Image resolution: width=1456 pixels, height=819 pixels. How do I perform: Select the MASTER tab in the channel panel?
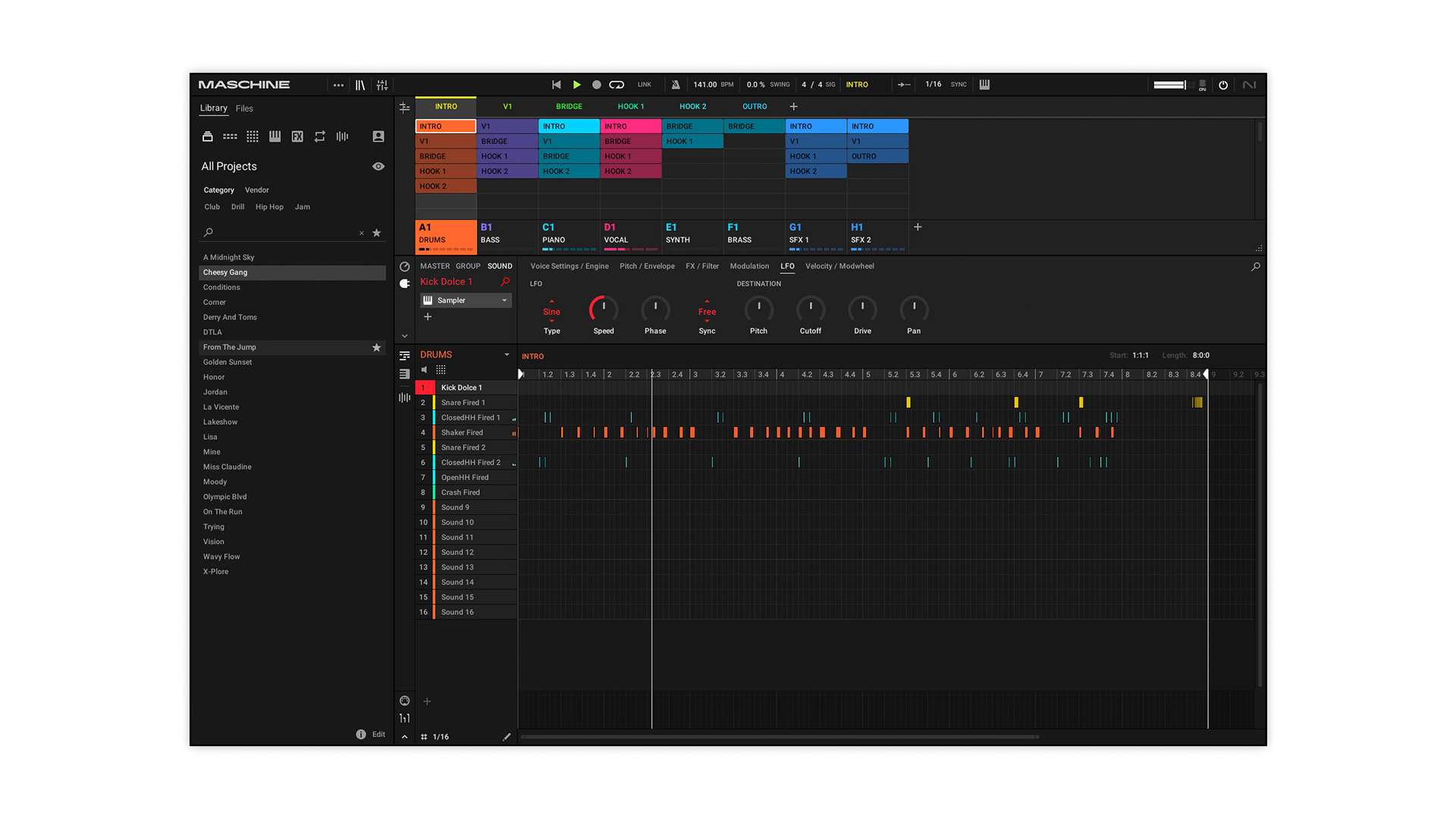[435, 266]
